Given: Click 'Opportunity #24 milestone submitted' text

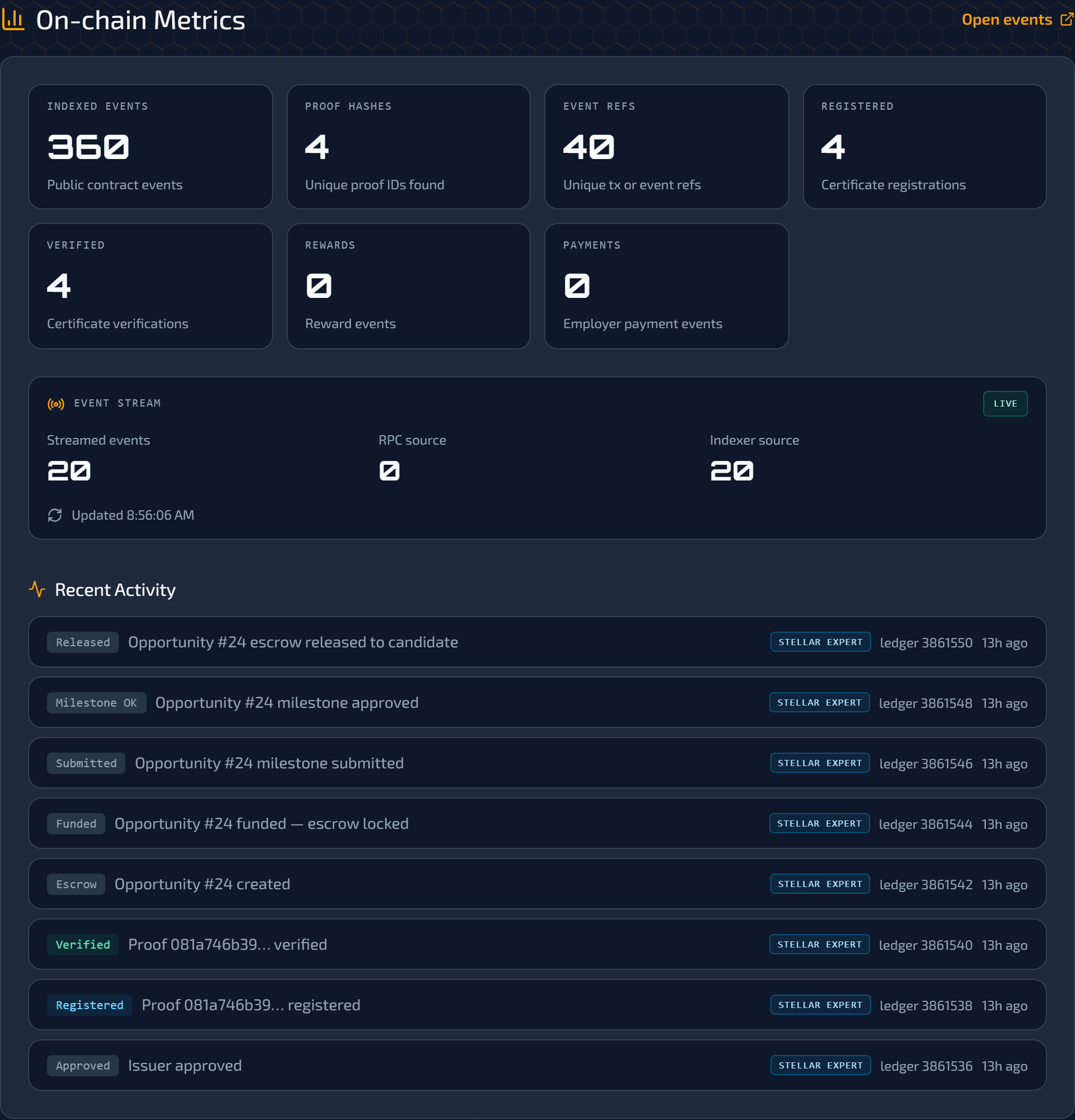Looking at the screenshot, I should pos(269,763).
